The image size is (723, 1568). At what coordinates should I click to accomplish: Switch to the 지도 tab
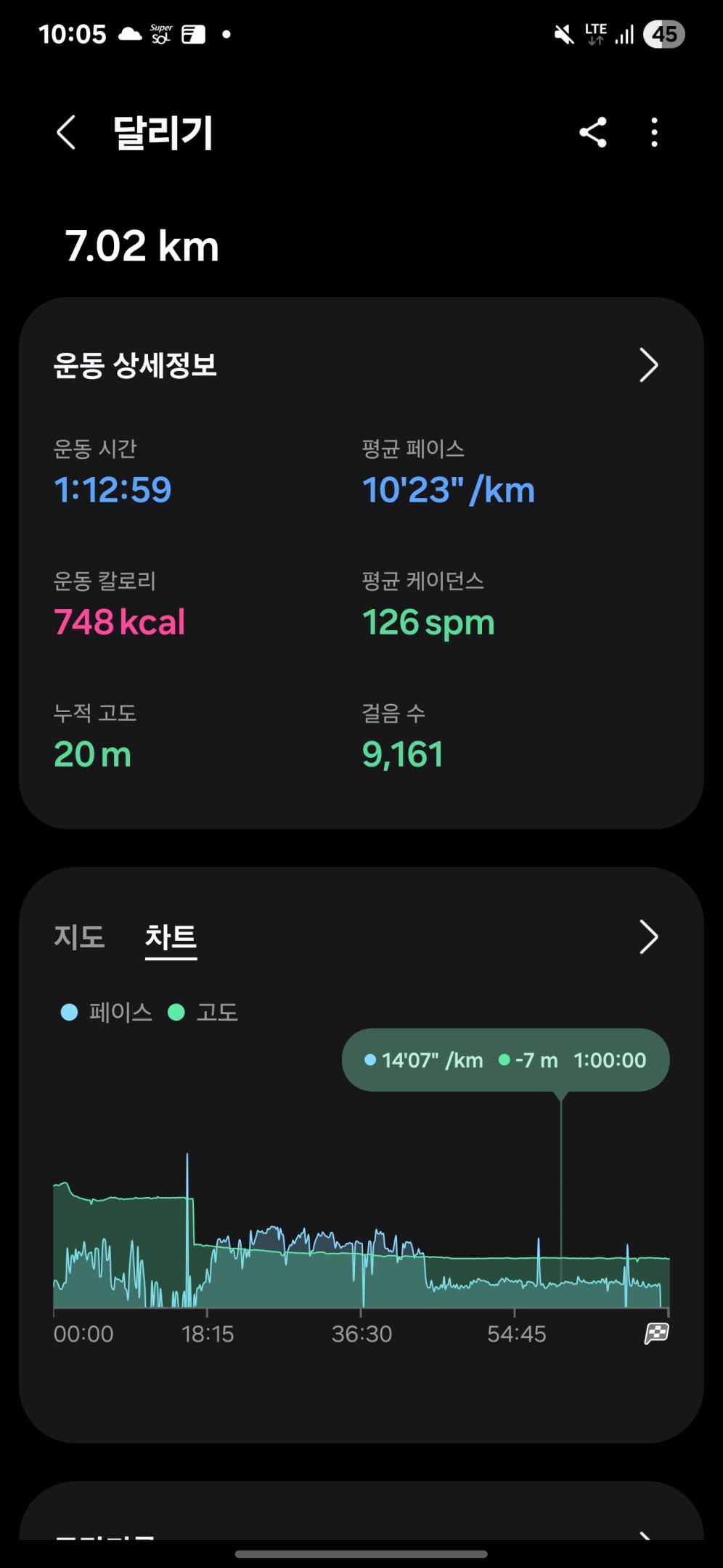tap(79, 936)
